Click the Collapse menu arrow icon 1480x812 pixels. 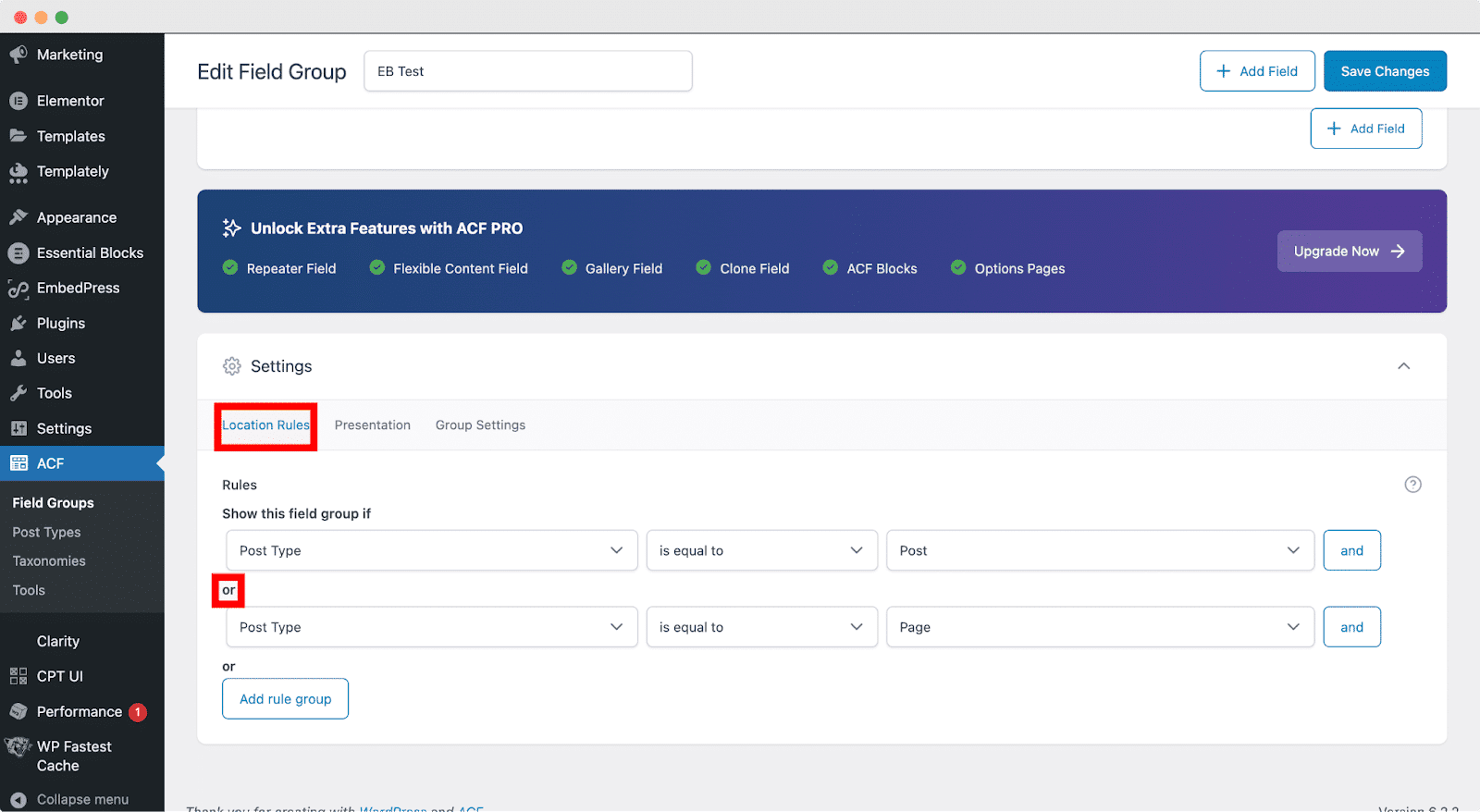[18, 799]
